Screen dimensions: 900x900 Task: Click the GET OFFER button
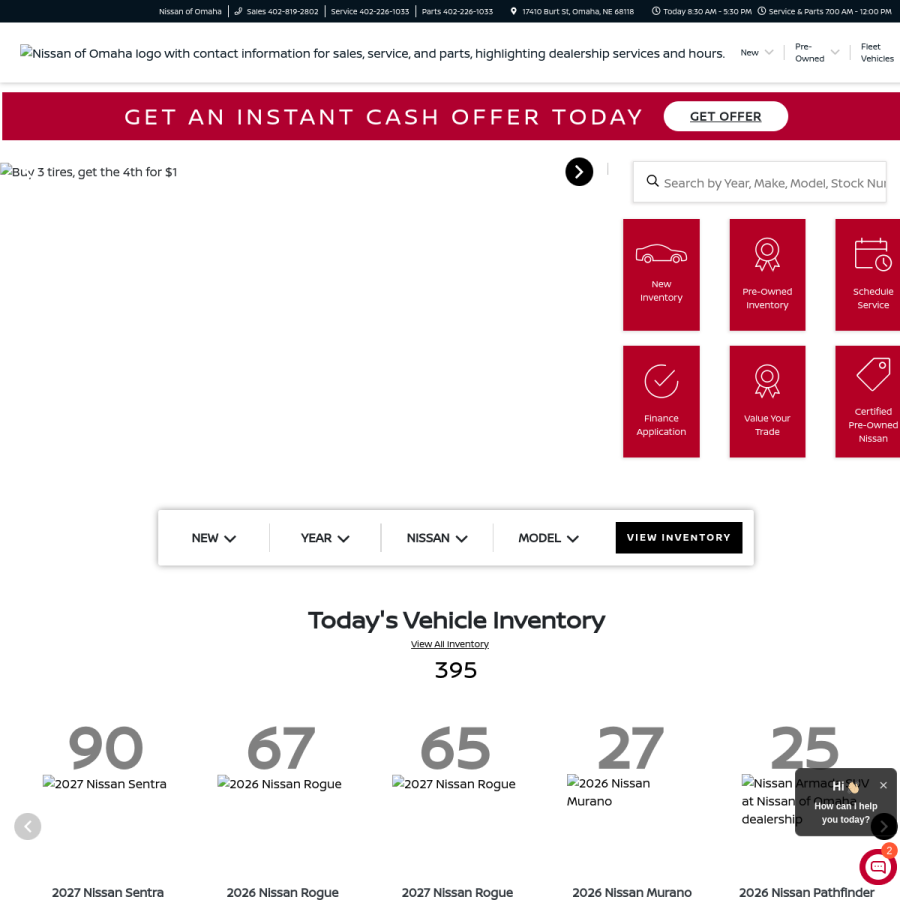pos(726,117)
